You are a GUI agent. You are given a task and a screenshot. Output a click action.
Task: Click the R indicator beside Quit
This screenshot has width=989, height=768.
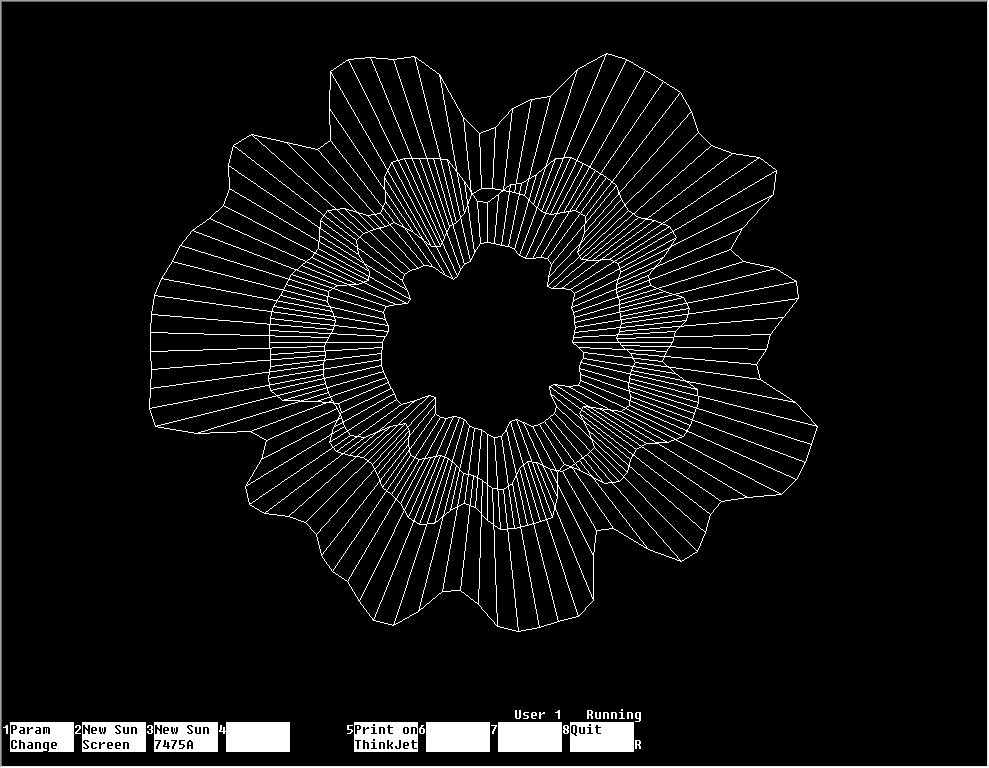click(638, 745)
